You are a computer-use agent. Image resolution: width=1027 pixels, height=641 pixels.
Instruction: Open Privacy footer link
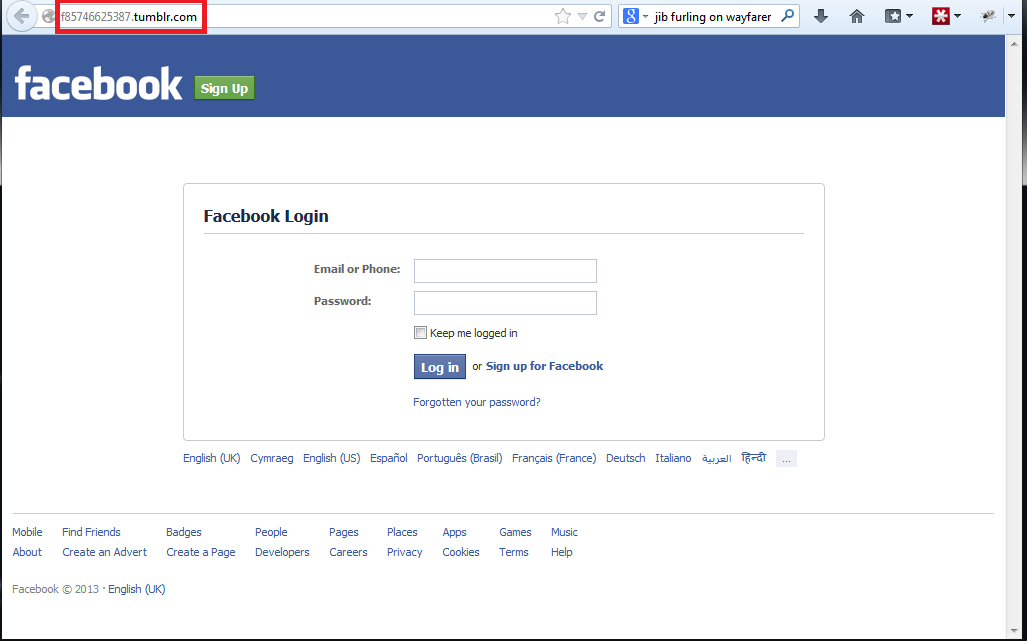coord(405,552)
